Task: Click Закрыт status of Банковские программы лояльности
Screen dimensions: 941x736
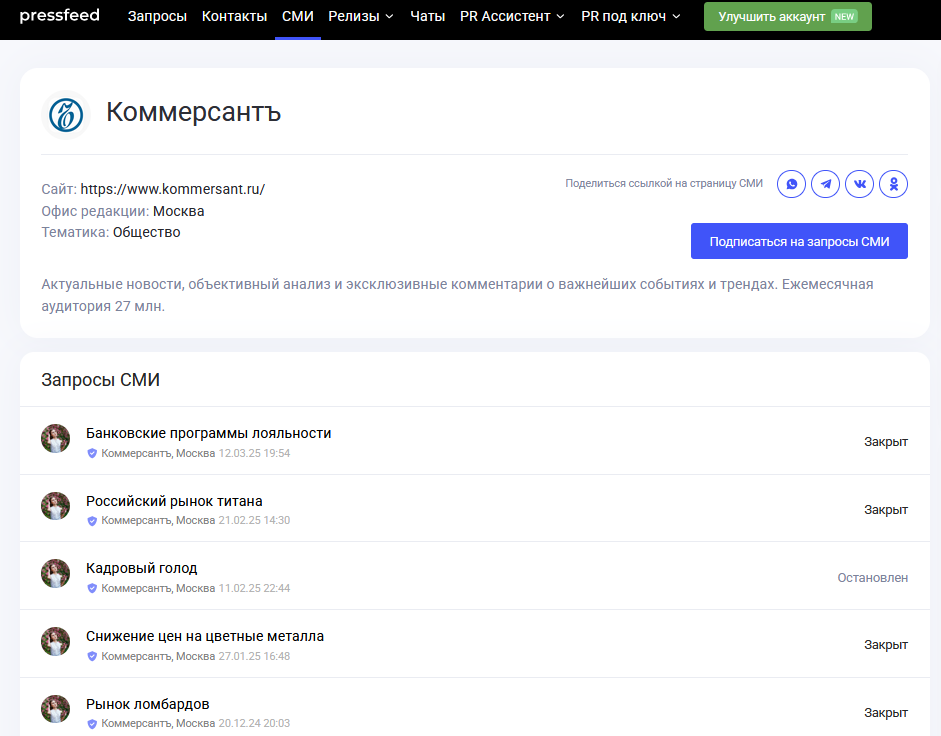Action: 886,441
